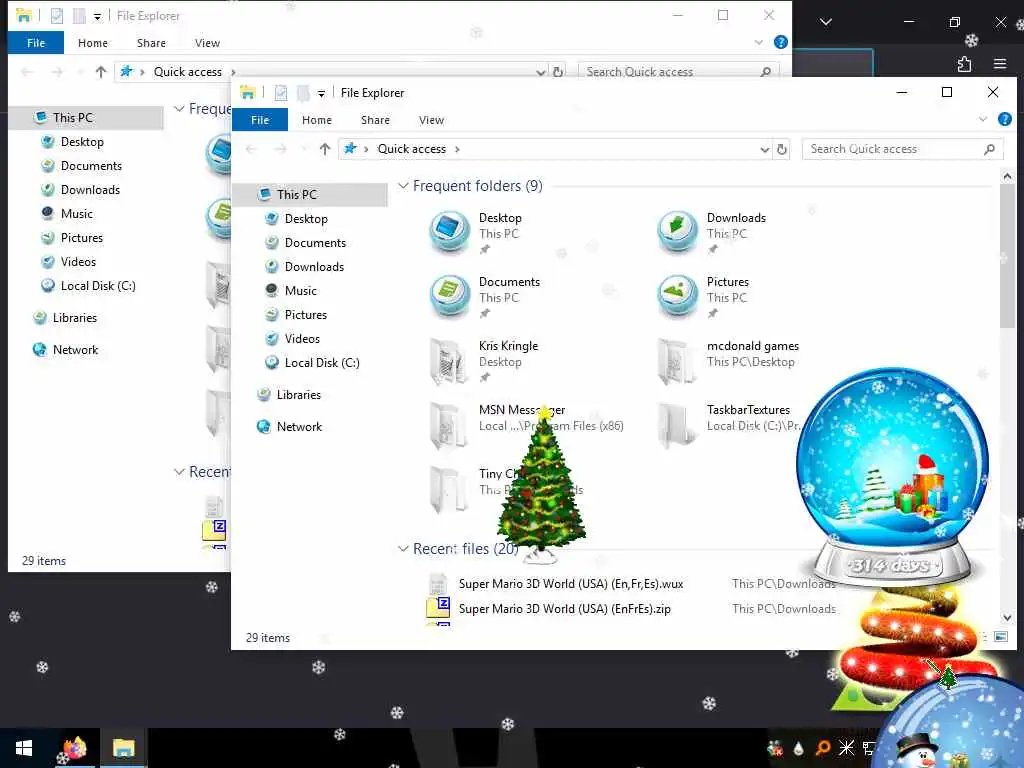Open File Explorer from the taskbar
Image resolution: width=1024 pixels, height=768 pixels.
pyautogui.click(x=123, y=748)
